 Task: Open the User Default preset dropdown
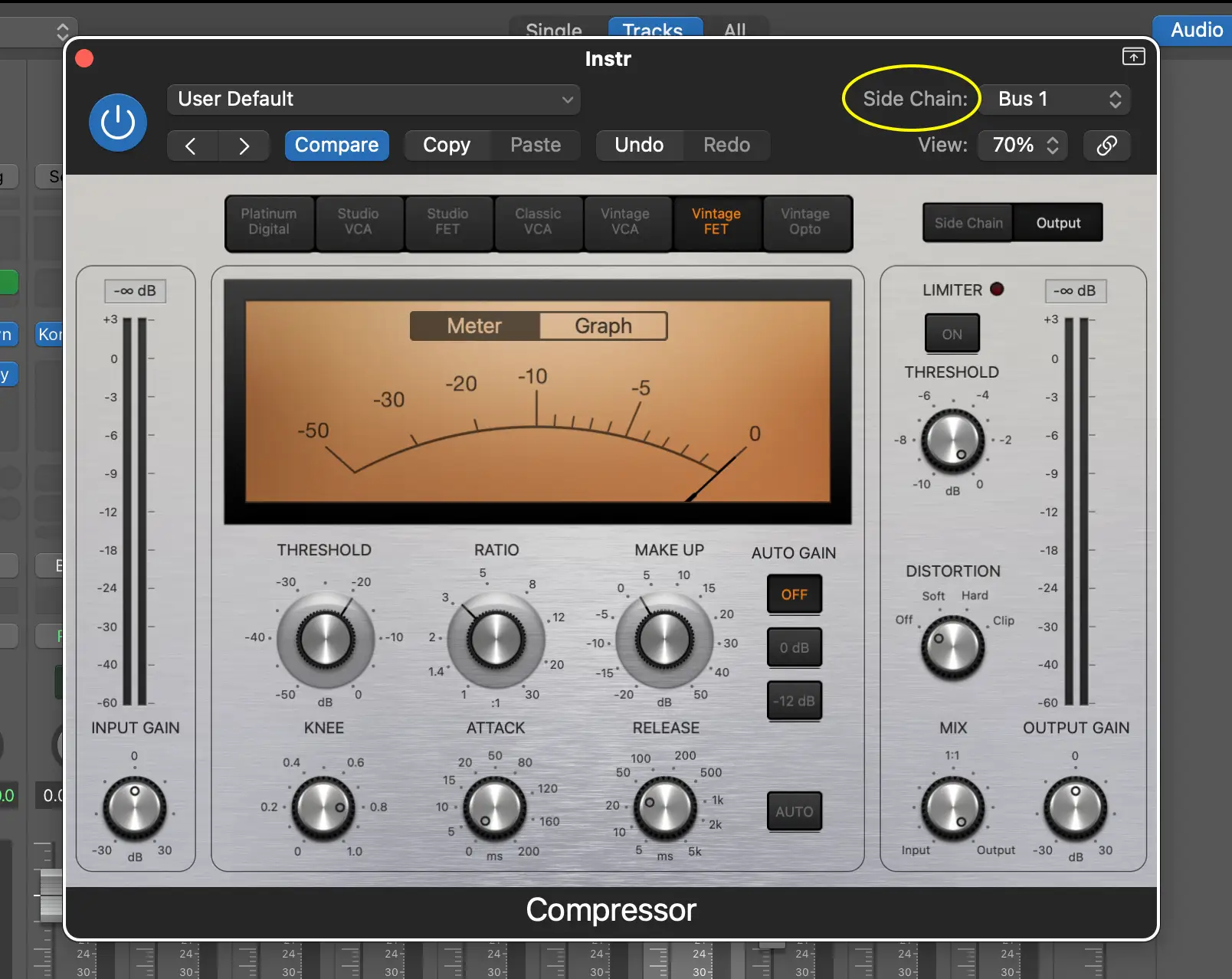373,100
